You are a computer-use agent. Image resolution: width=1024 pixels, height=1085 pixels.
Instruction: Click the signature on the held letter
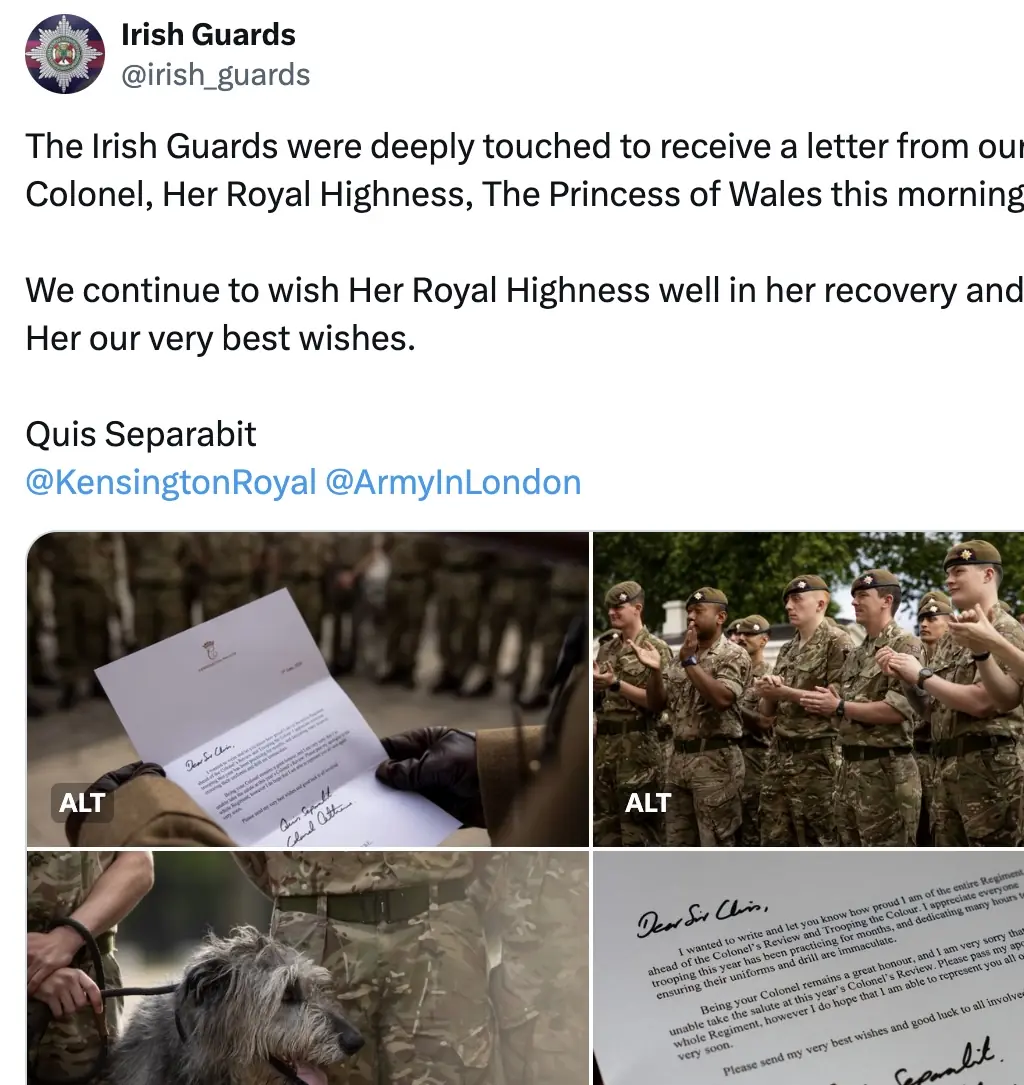(x=316, y=819)
